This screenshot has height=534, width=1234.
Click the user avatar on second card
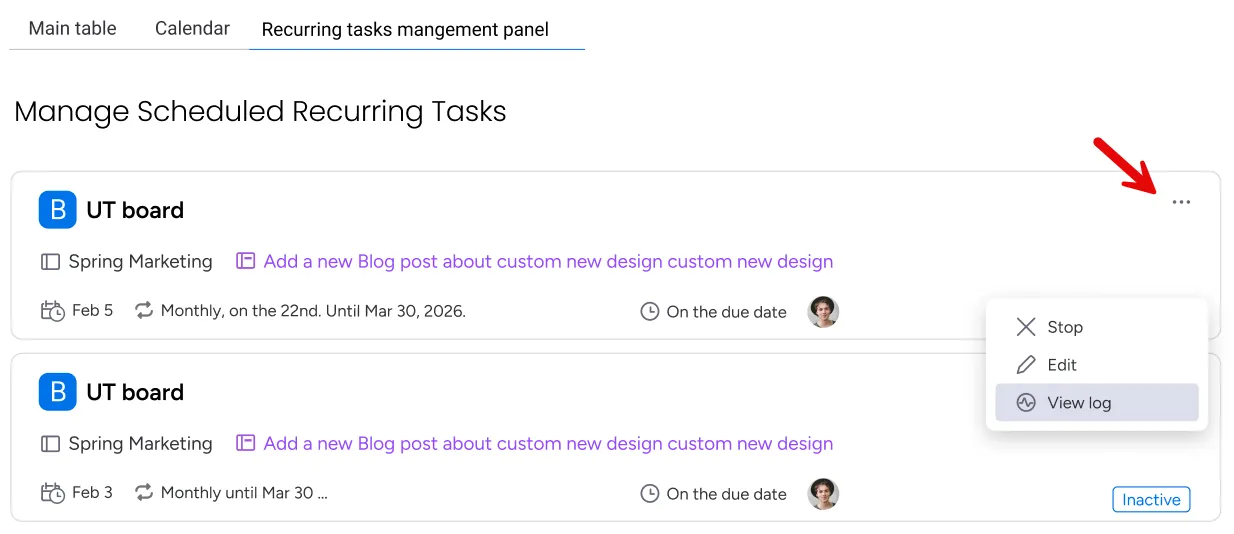click(x=823, y=494)
